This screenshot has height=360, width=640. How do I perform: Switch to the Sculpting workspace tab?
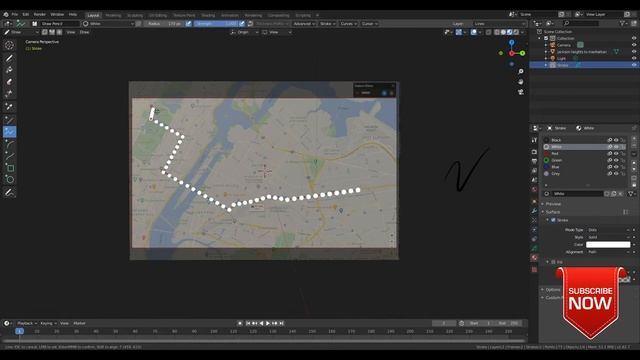pyautogui.click(x=135, y=15)
